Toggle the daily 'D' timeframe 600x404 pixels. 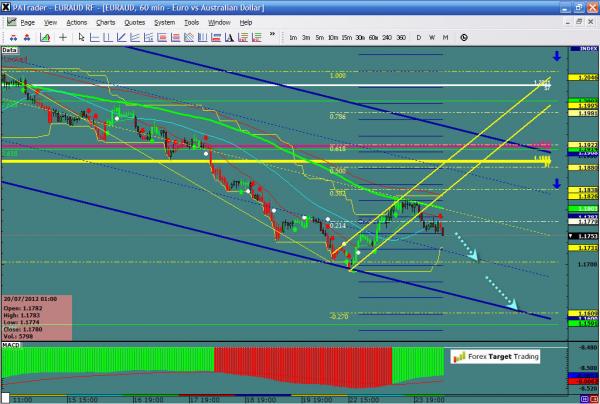click(x=418, y=37)
